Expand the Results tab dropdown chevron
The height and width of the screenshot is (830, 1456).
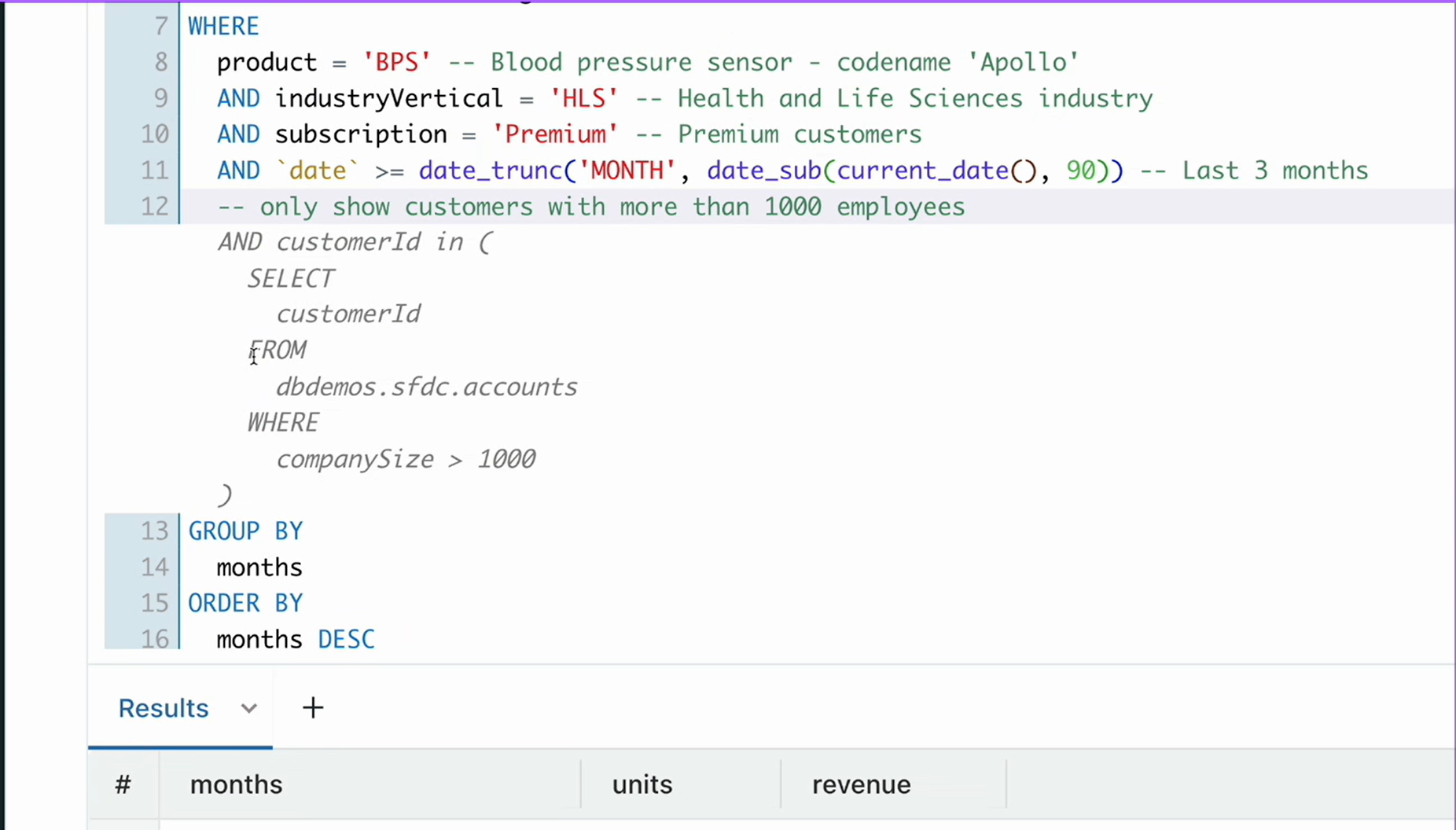248,708
